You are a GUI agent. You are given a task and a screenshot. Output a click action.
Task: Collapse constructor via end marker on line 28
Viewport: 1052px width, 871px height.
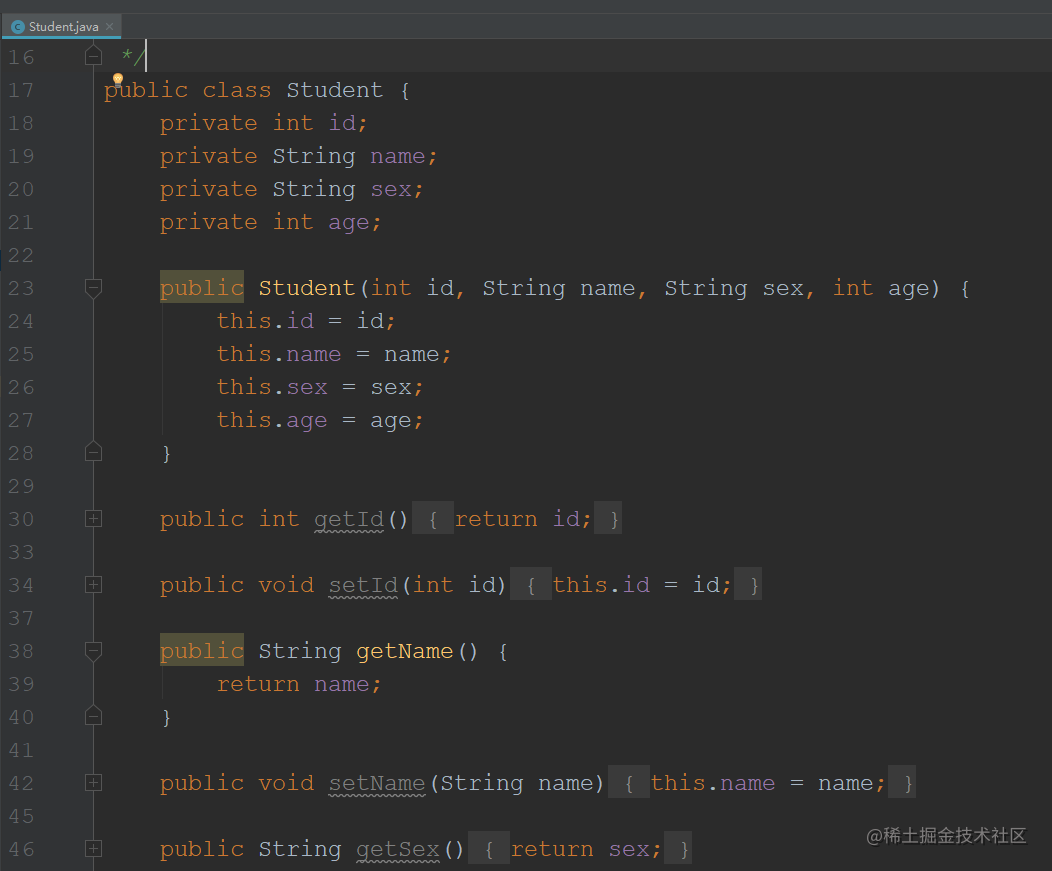(x=93, y=452)
